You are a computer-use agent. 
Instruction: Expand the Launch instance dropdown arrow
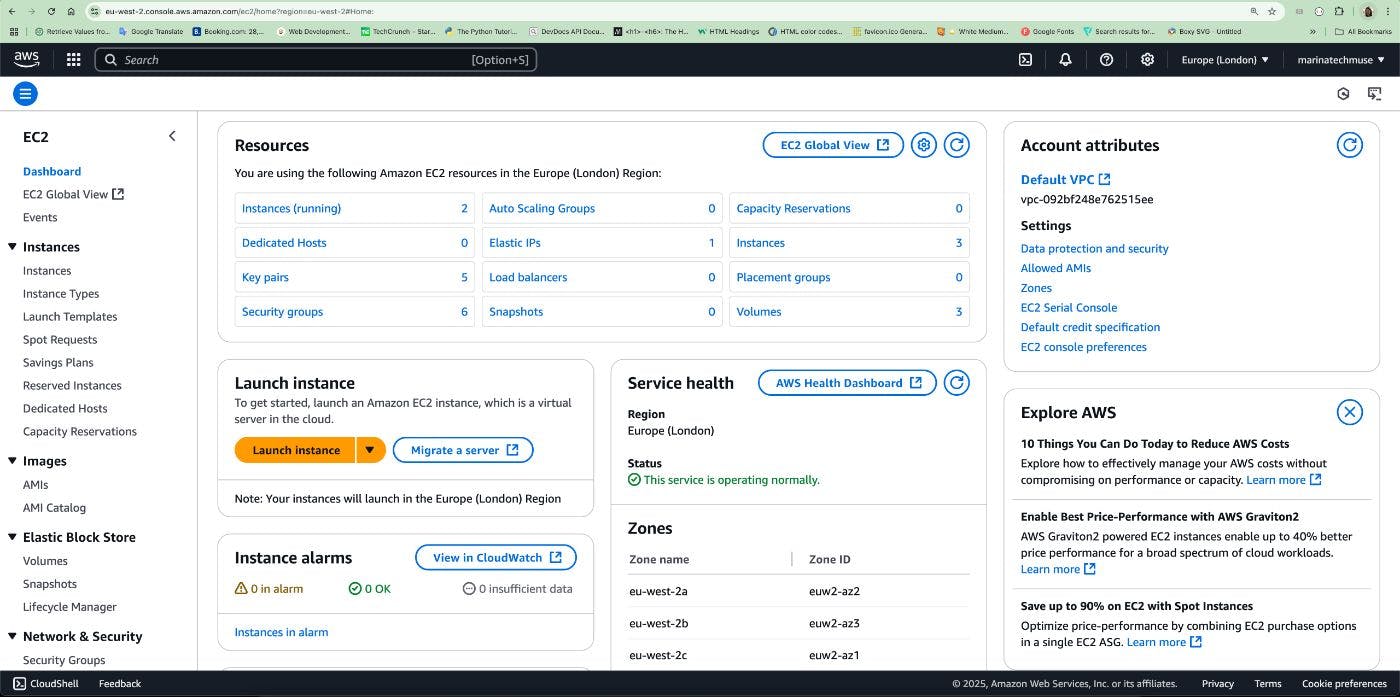pyautogui.click(x=370, y=450)
